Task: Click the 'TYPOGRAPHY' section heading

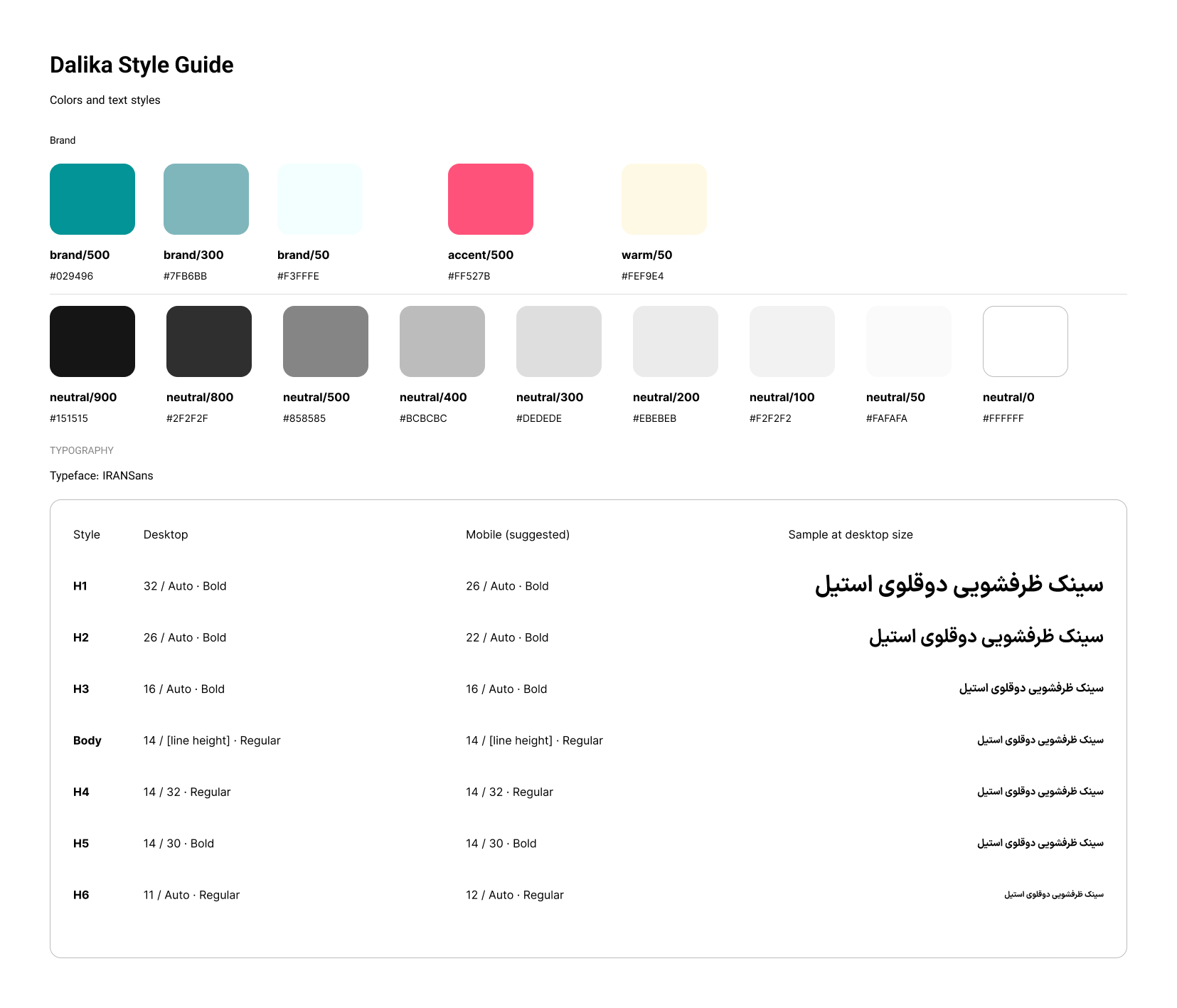Action: pyautogui.click(x=82, y=450)
